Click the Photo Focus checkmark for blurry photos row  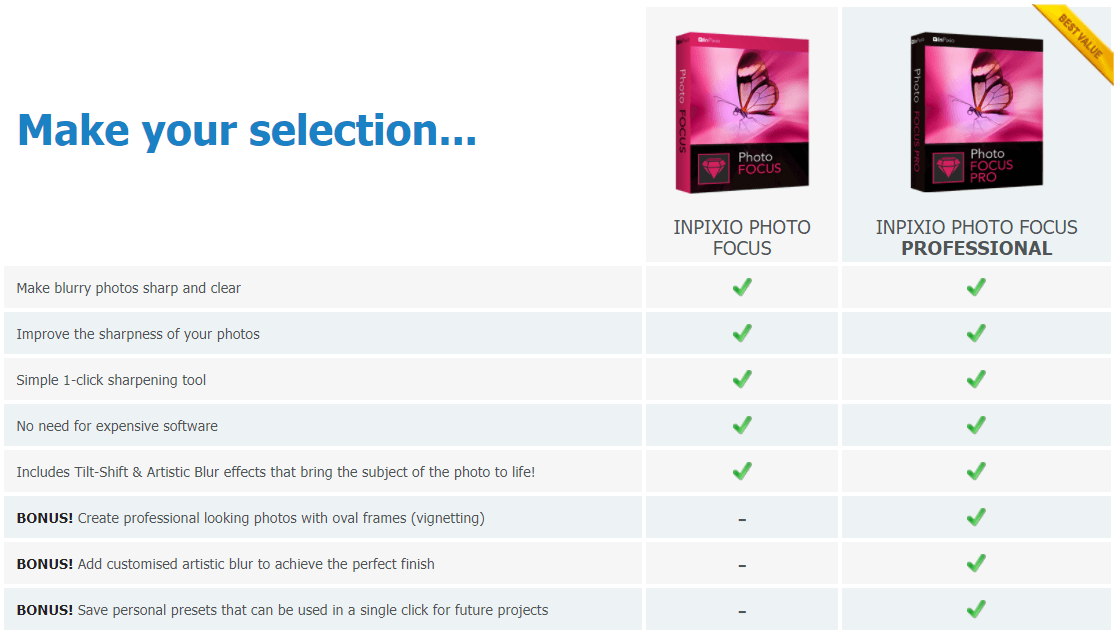pos(742,287)
